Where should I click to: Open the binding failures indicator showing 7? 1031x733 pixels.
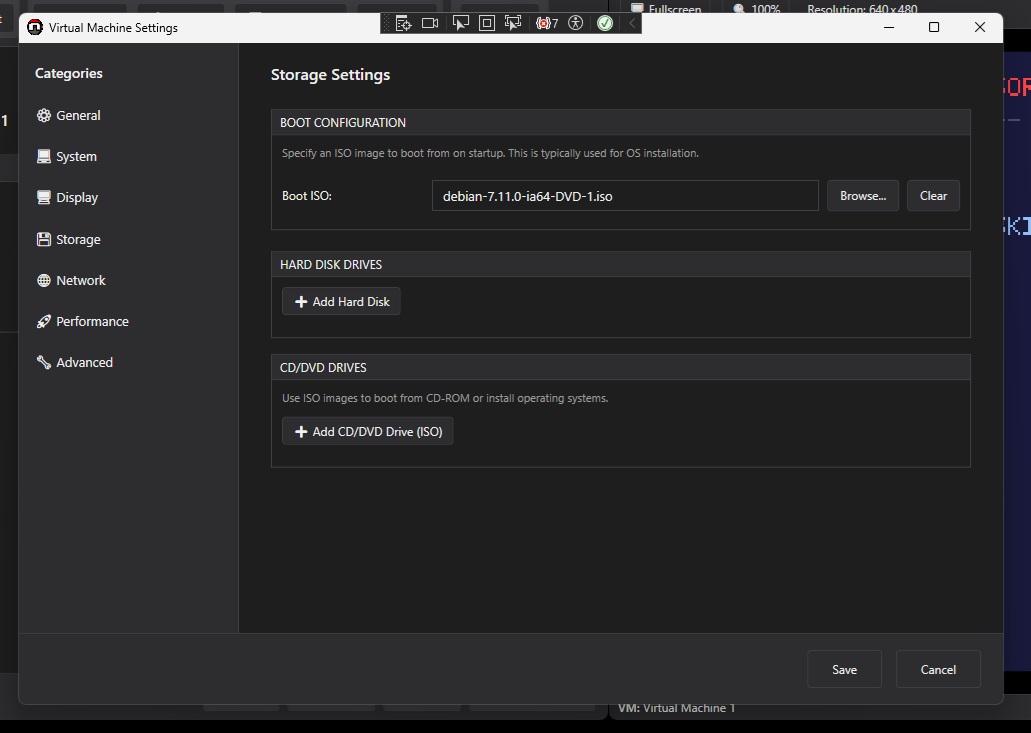tap(546, 24)
